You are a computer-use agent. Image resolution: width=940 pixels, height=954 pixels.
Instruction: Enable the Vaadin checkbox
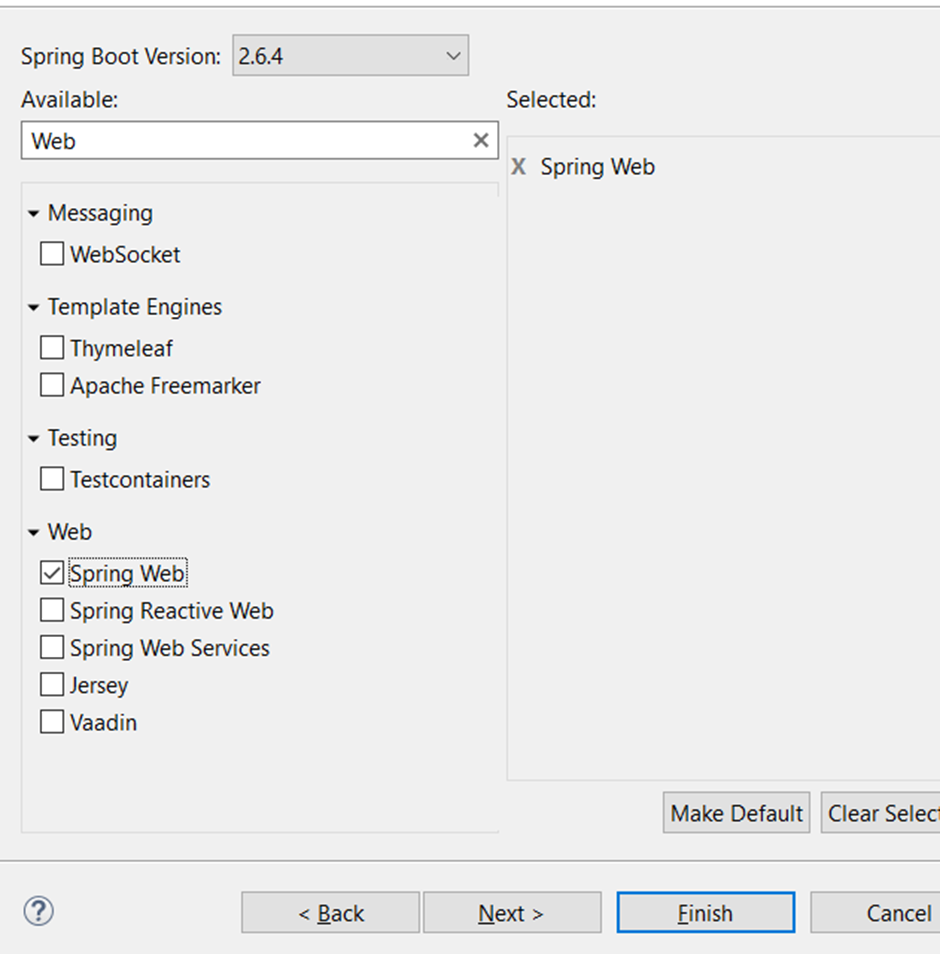[52, 722]
